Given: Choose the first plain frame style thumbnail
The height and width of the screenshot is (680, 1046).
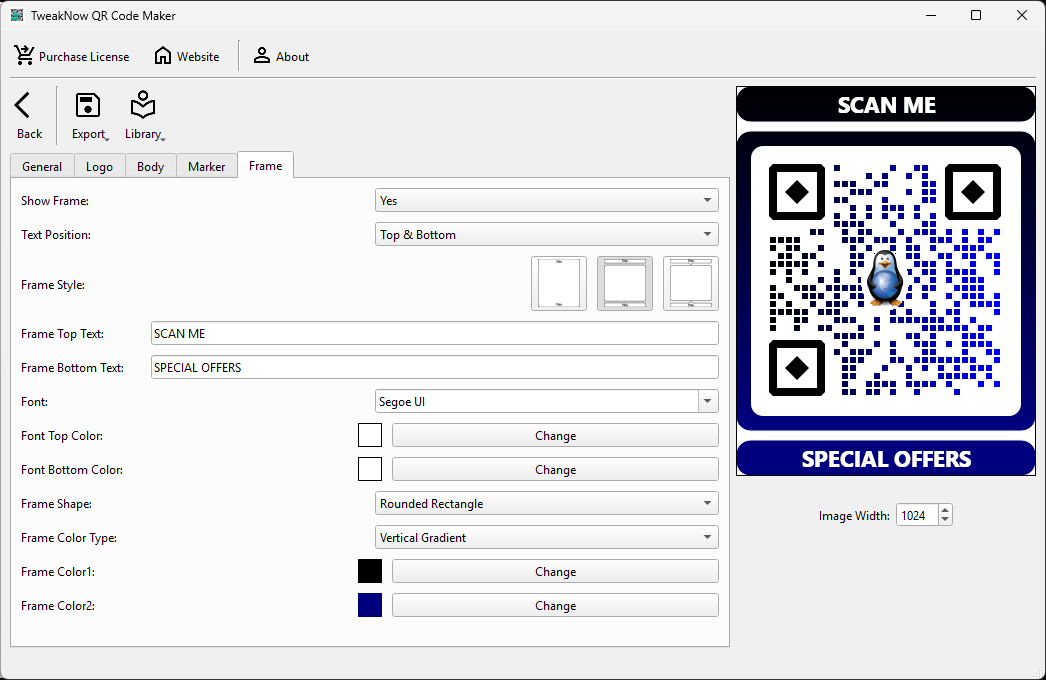Looking at the screenshot, I should 559,284.
